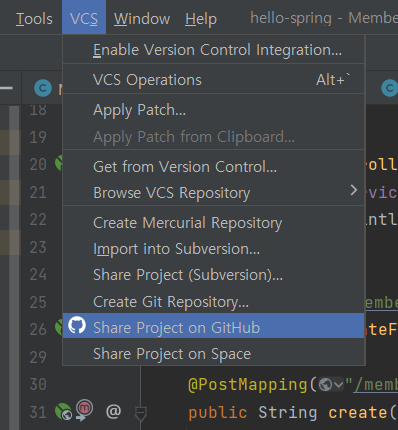Click the Spring gutter icon on line 31
The width and height of the screenshot is (398, 430).
click(x=63, y=411)
